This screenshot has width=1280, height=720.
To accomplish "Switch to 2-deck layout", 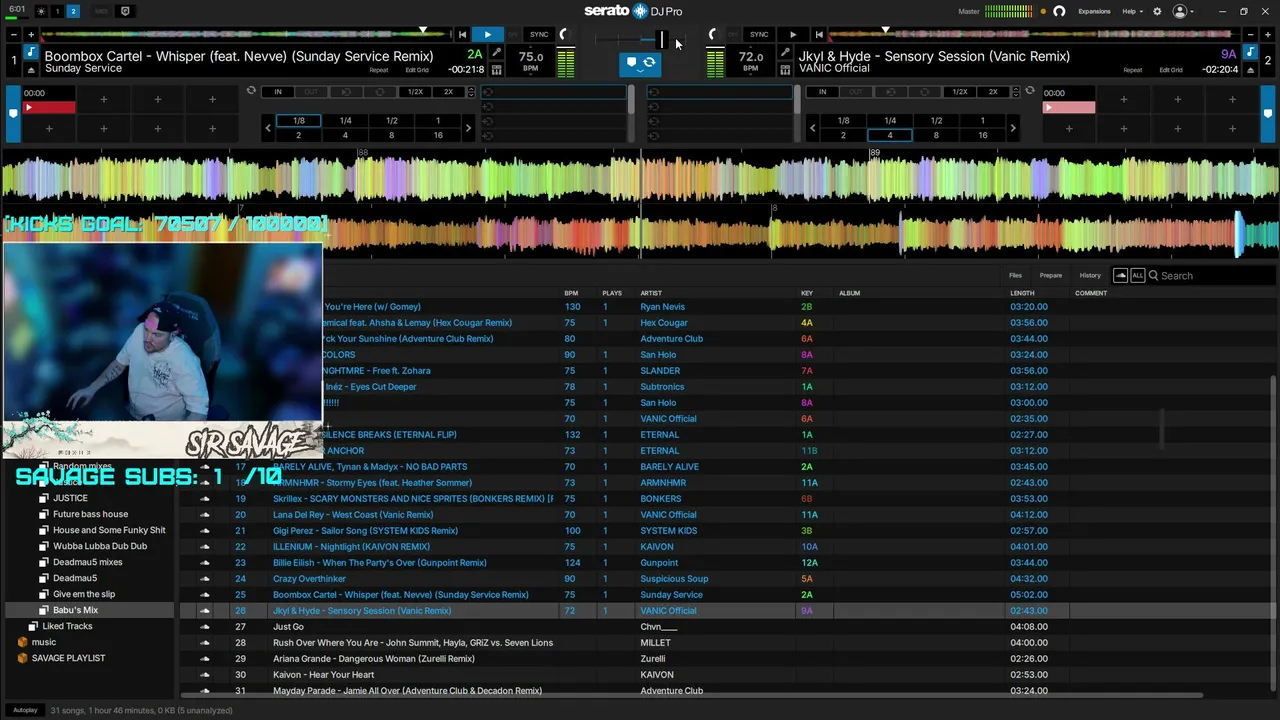I will click(x=73, y=11).
